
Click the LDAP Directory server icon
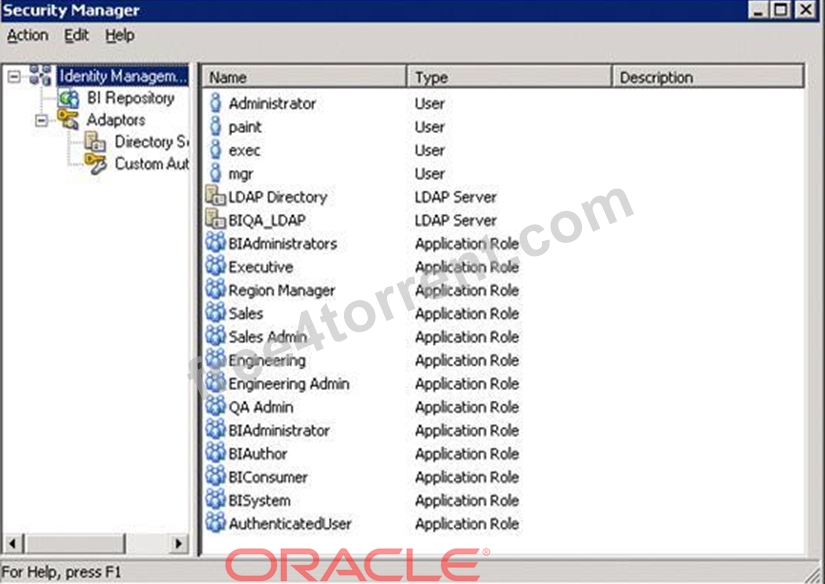[215, 196]
